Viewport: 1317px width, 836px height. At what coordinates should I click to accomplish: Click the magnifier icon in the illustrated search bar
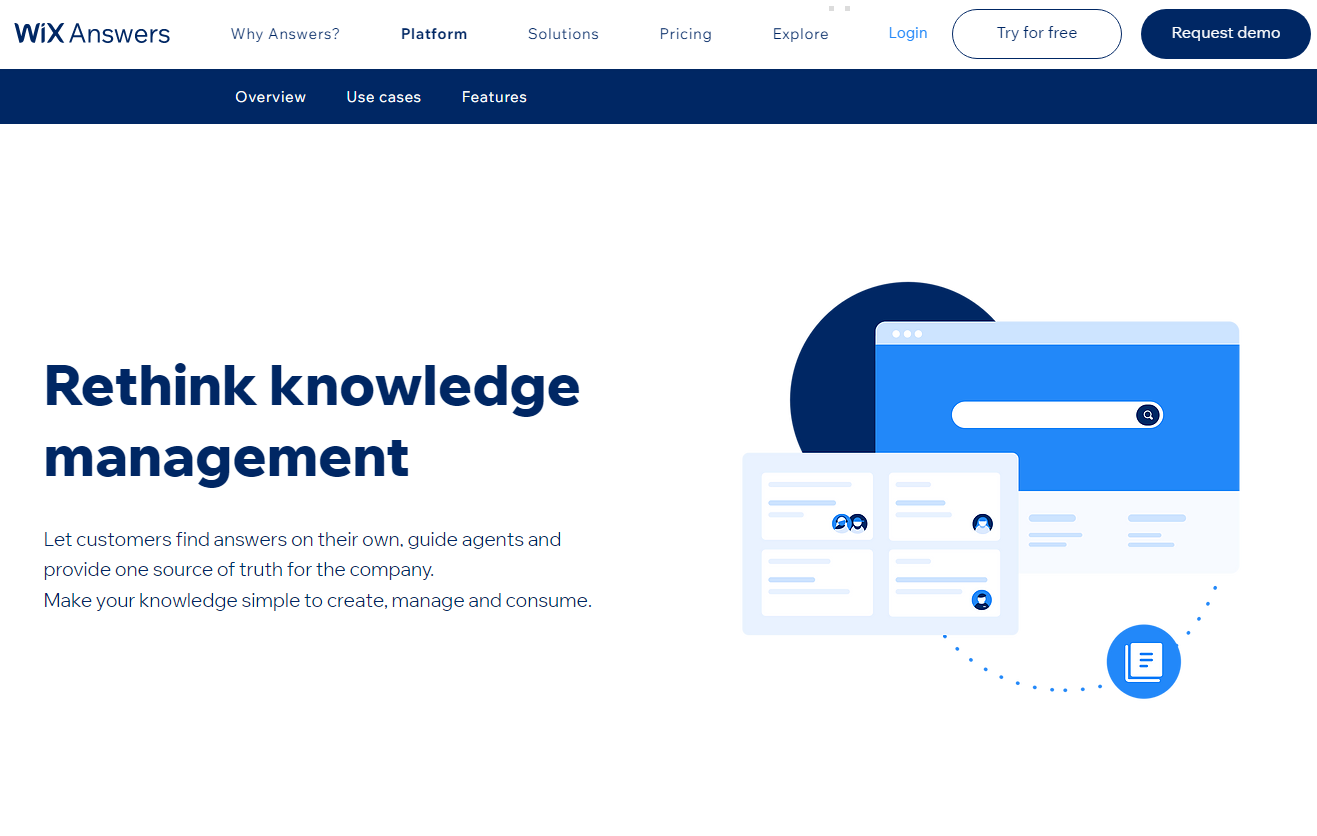point(1148,415)
